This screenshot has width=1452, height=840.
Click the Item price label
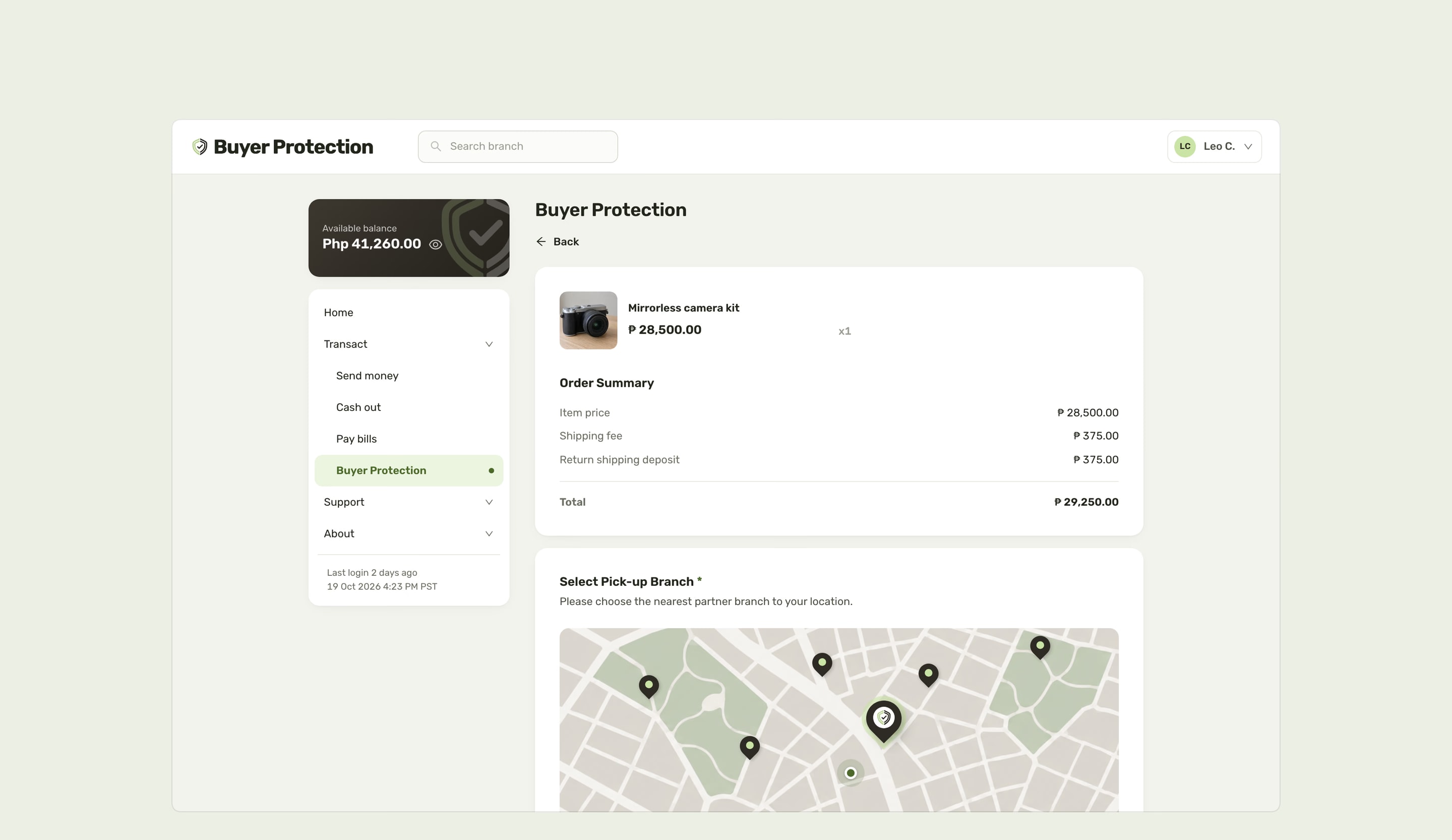tap(584, 412)
